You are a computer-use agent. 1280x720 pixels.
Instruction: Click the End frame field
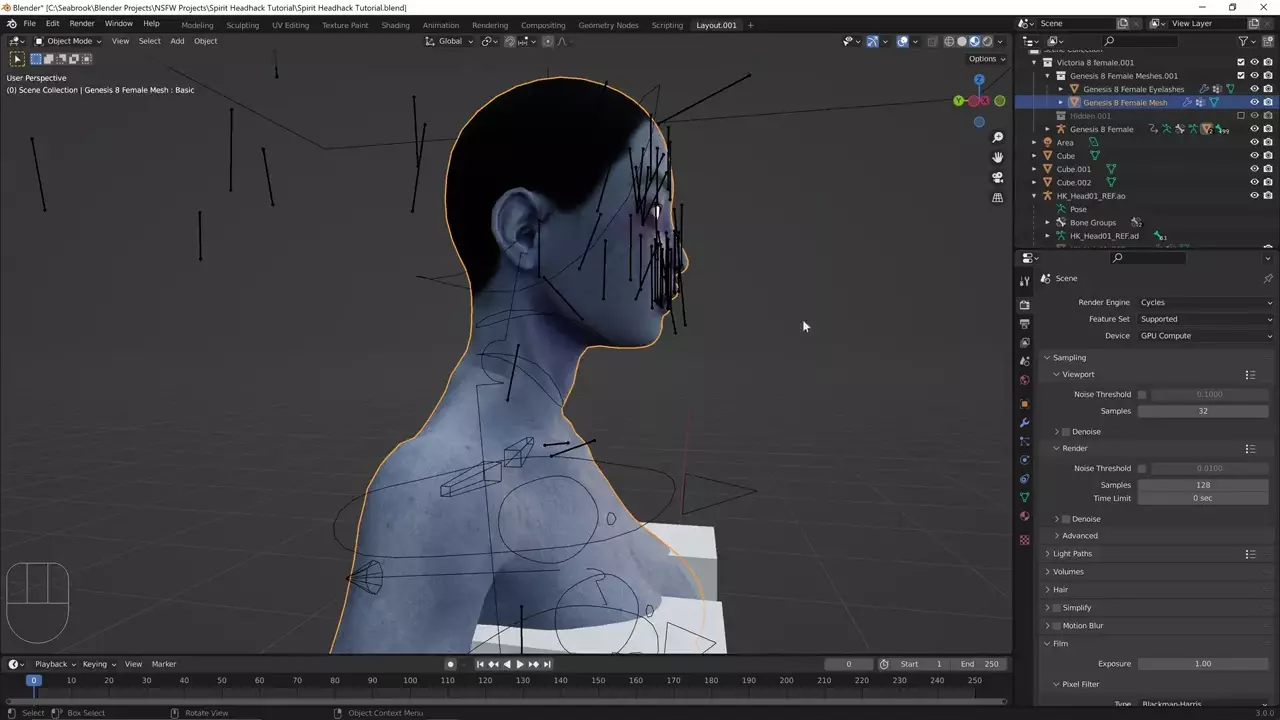[x=979, y=664]
